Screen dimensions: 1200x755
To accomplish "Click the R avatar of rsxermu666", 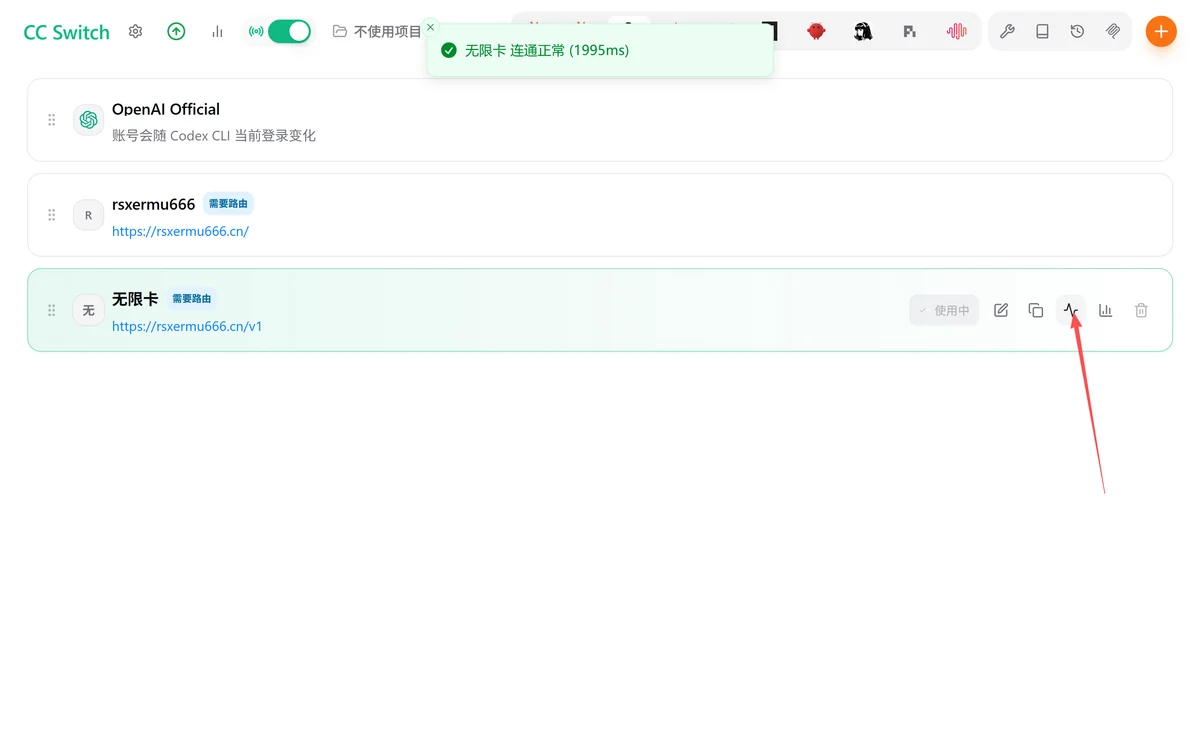I will coord(88,215).
